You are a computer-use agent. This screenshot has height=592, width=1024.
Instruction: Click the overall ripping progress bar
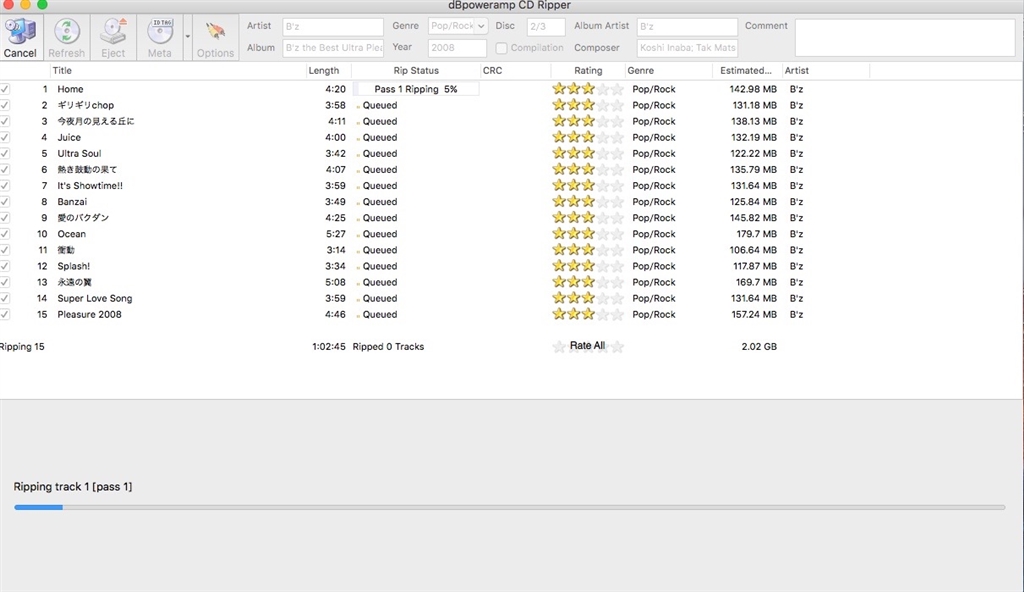click(x=509, y=507)
